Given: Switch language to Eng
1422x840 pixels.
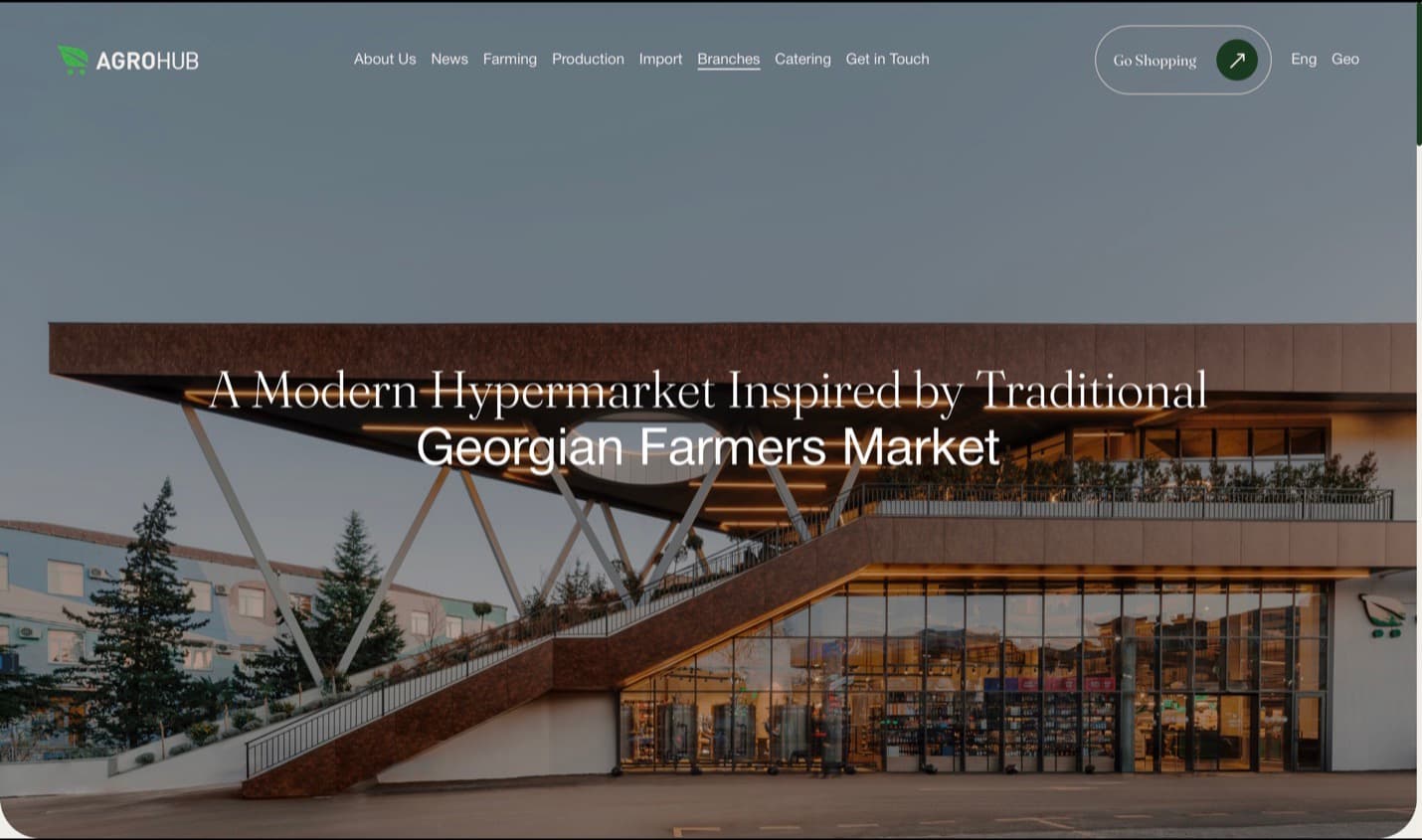Looking at the screenshot, I should [x=1304, y=59].
